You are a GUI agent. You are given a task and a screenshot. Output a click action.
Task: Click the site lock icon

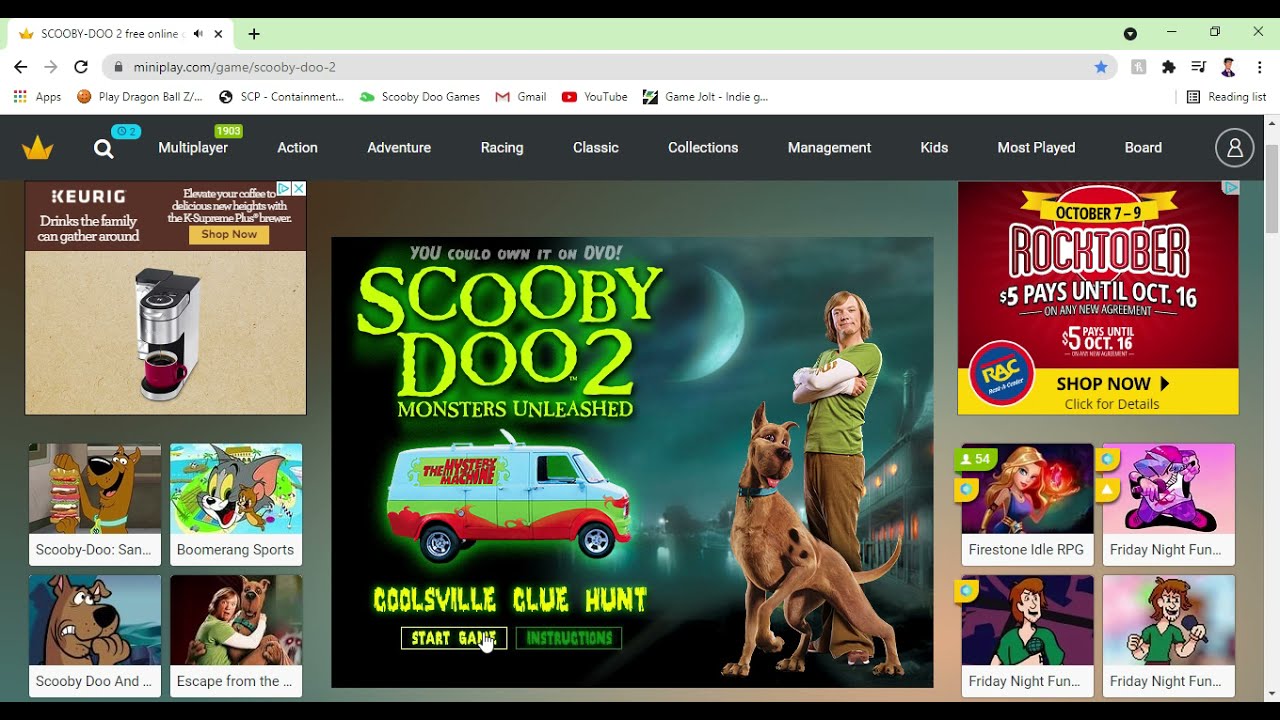click(x=118, y=67)
